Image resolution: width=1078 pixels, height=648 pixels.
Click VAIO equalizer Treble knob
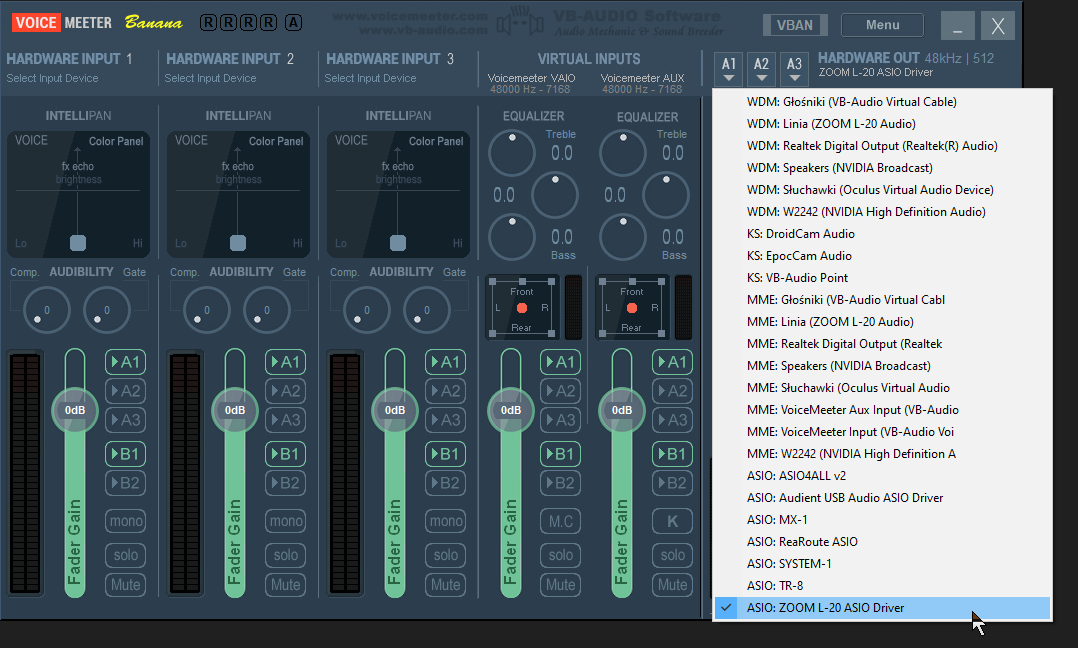pos(512,153)
